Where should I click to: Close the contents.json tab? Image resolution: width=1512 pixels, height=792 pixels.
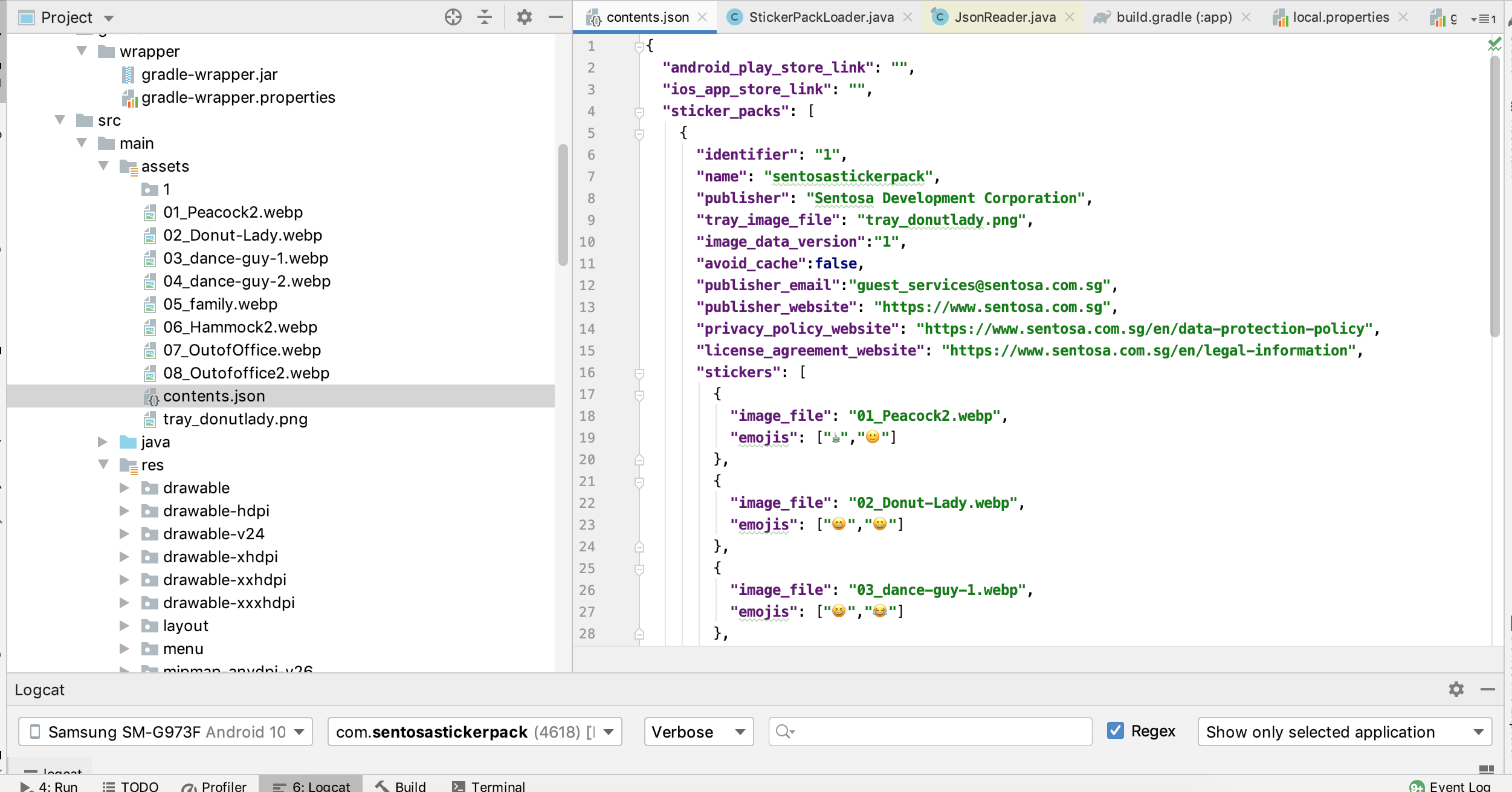click(702, 17)
